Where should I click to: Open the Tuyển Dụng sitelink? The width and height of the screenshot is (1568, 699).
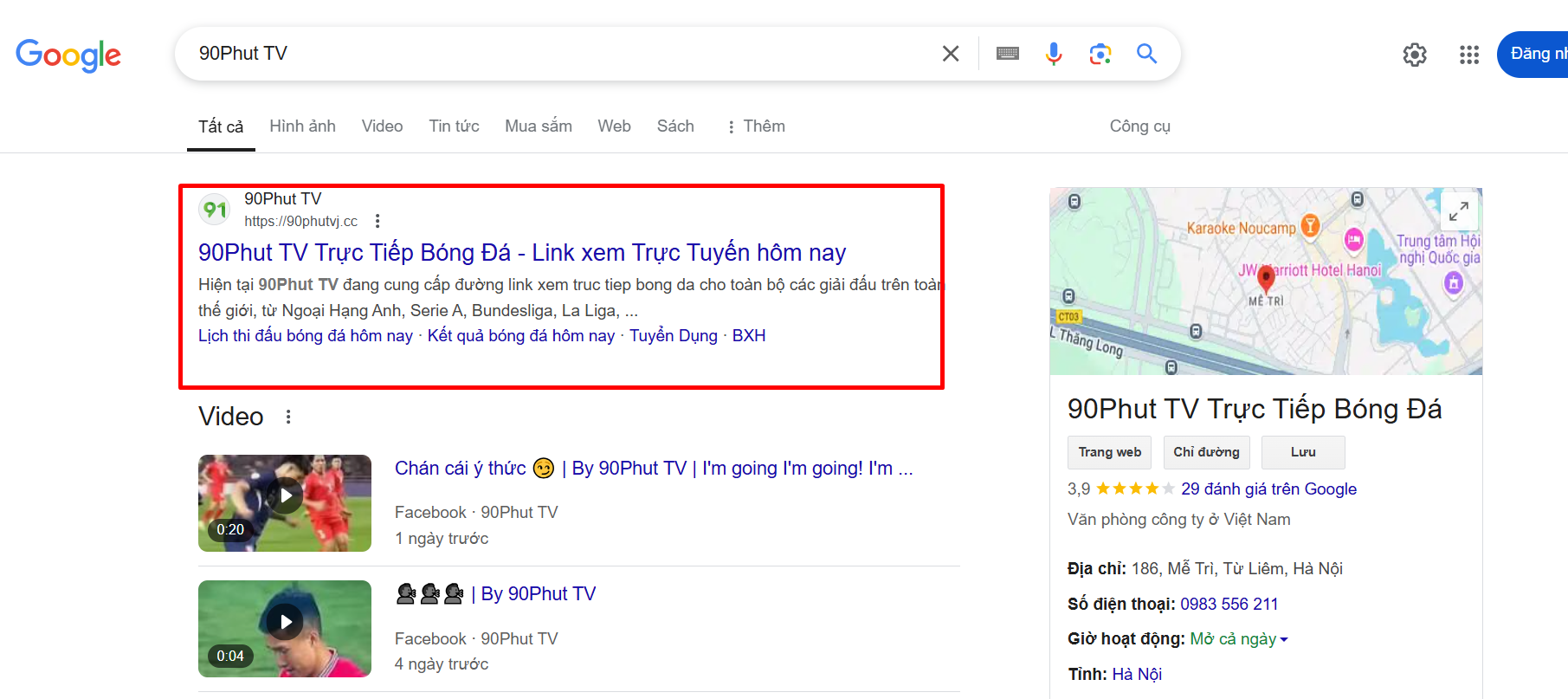coord(674,335)
